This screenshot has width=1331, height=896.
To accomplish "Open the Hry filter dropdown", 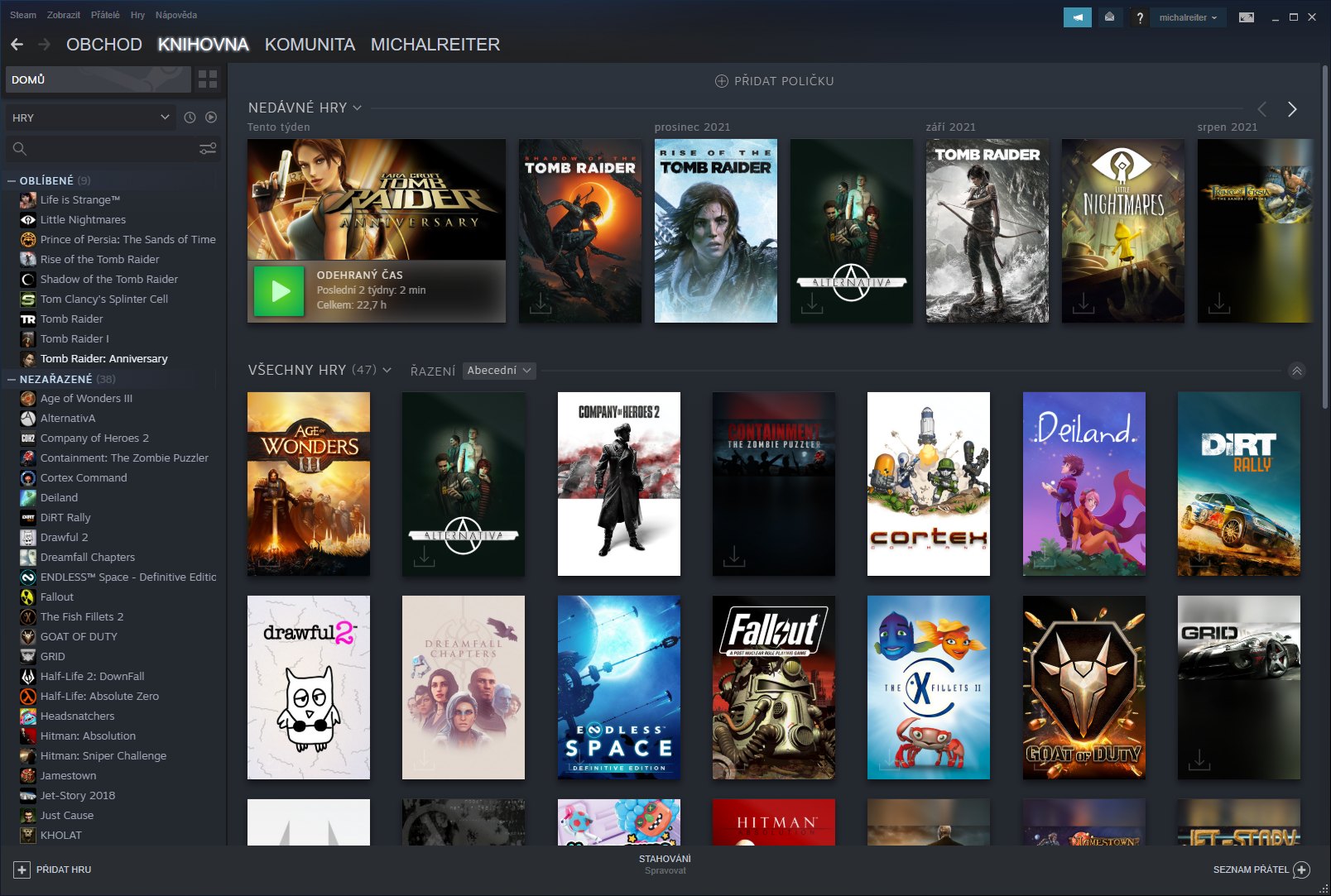I will point(91,117).
